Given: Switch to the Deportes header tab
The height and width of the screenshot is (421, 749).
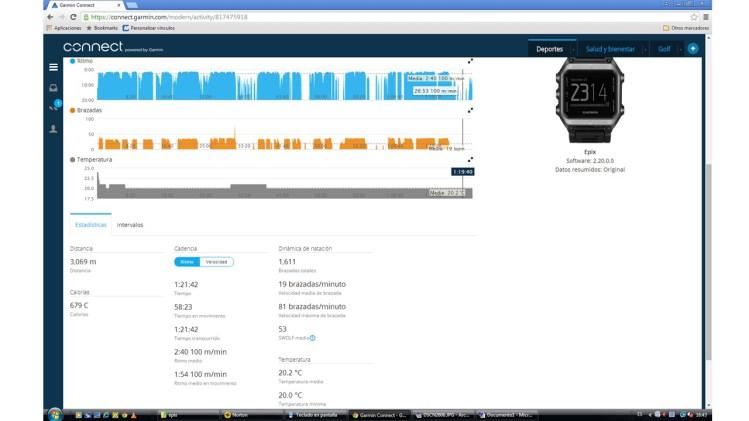Looking at the screenshot, I should 549,49.
